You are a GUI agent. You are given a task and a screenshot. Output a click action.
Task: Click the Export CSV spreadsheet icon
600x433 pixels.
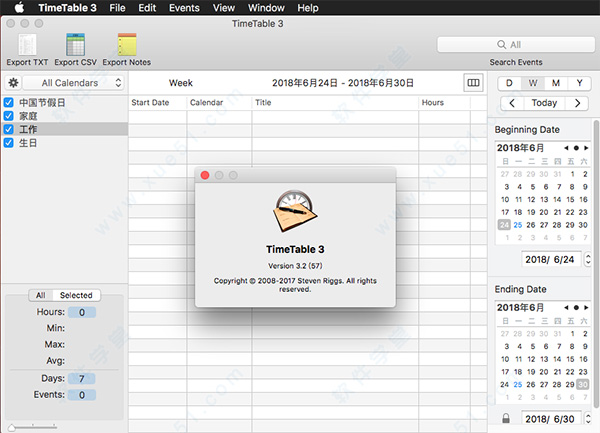point(75,45)
